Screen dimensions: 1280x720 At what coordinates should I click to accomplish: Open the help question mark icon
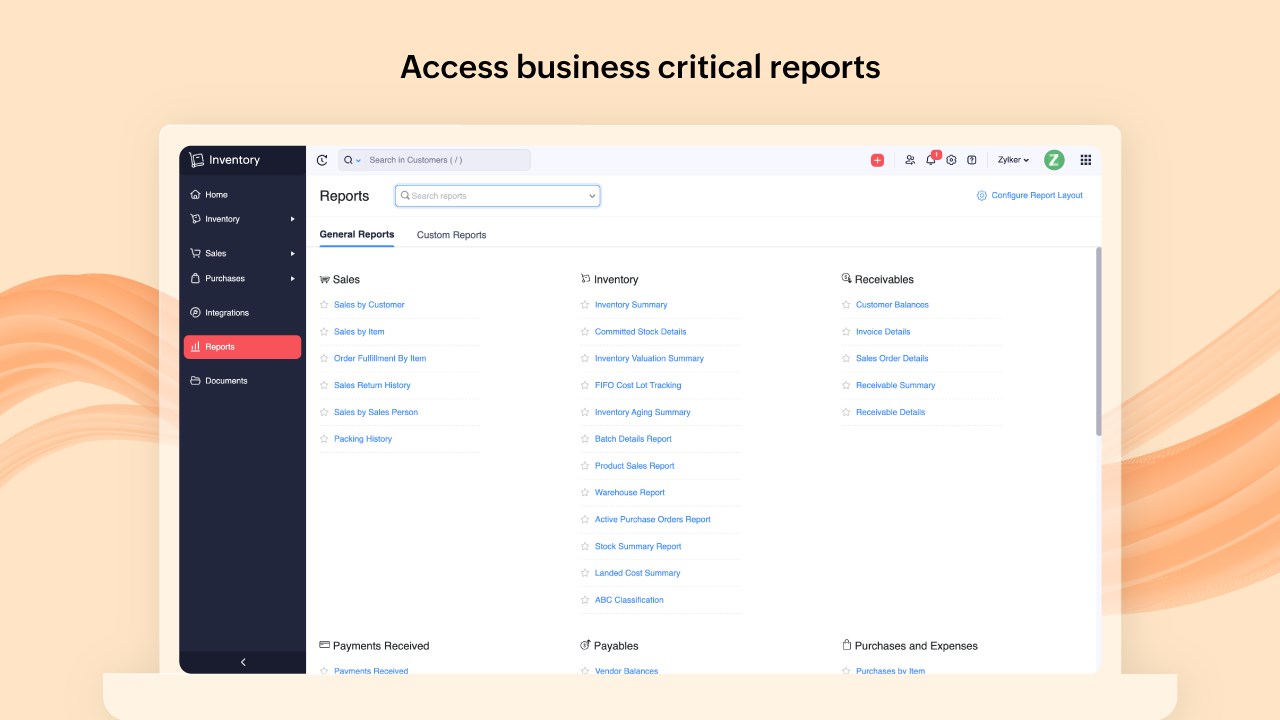[x=971, y=160]
